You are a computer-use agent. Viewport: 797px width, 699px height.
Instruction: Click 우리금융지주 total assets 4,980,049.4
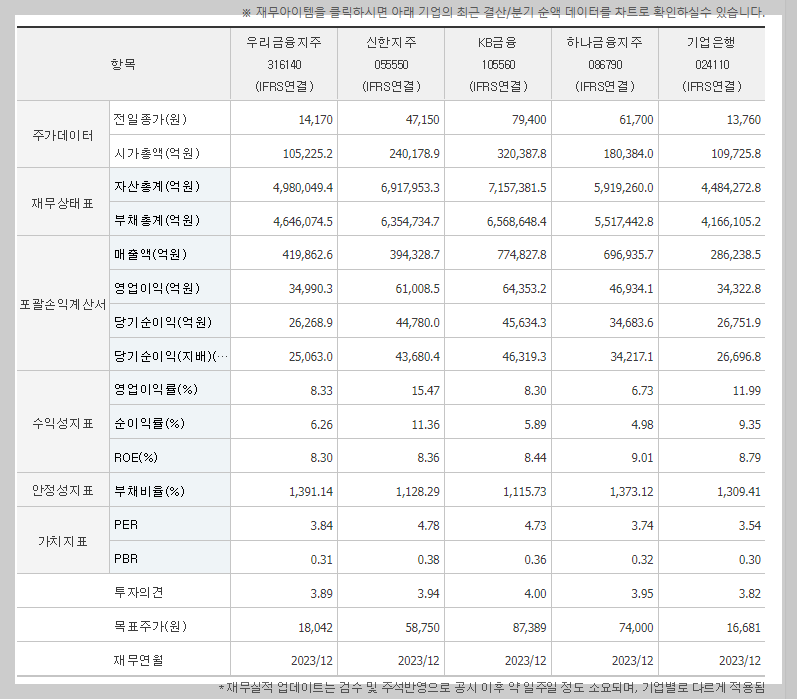click(303, 188)
